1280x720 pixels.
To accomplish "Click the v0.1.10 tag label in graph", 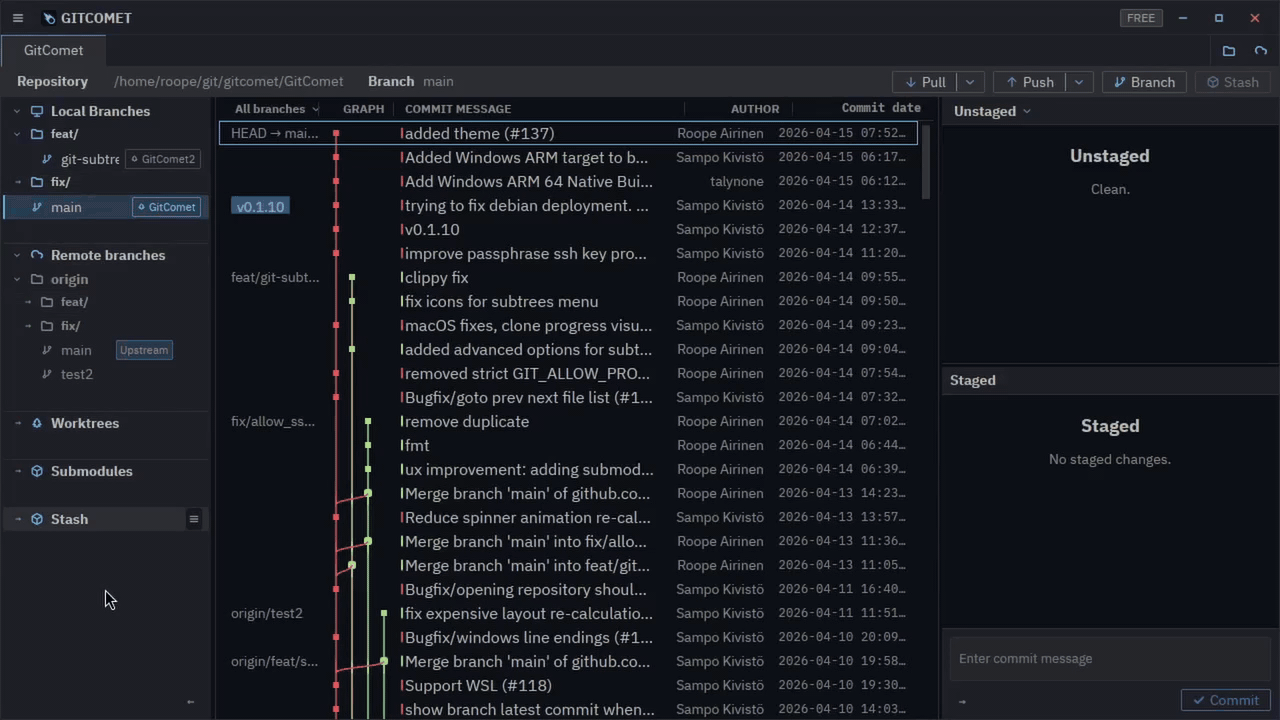I will (x=260, y=206).
